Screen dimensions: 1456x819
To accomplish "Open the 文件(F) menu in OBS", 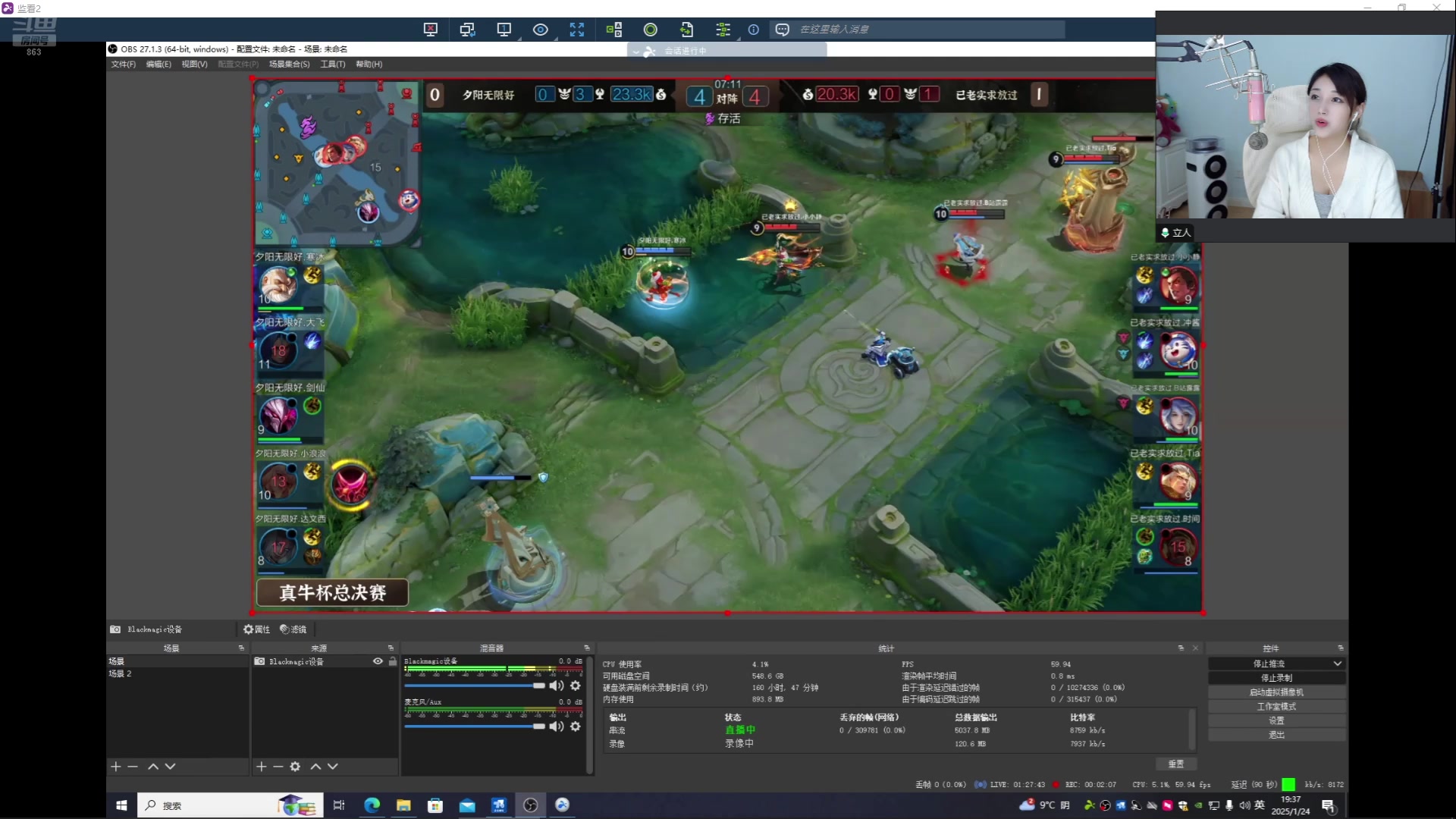I will click(x=124, y=64).
